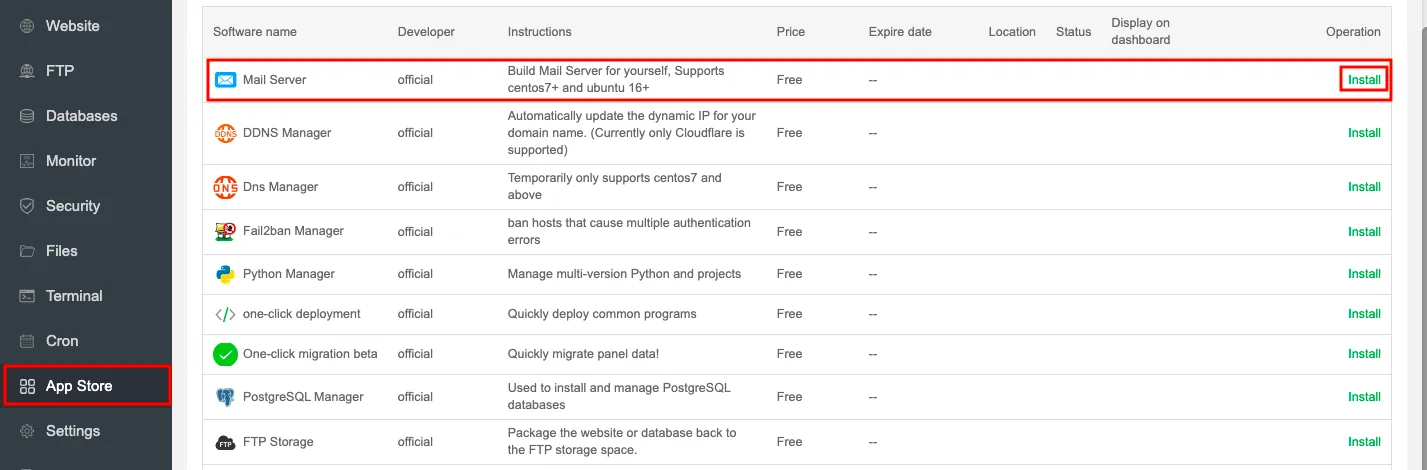Image resolution: width=1427 pixels, height=470 pixels.
Task: Go to Databases in the sidebar
Action: (81, 116)
